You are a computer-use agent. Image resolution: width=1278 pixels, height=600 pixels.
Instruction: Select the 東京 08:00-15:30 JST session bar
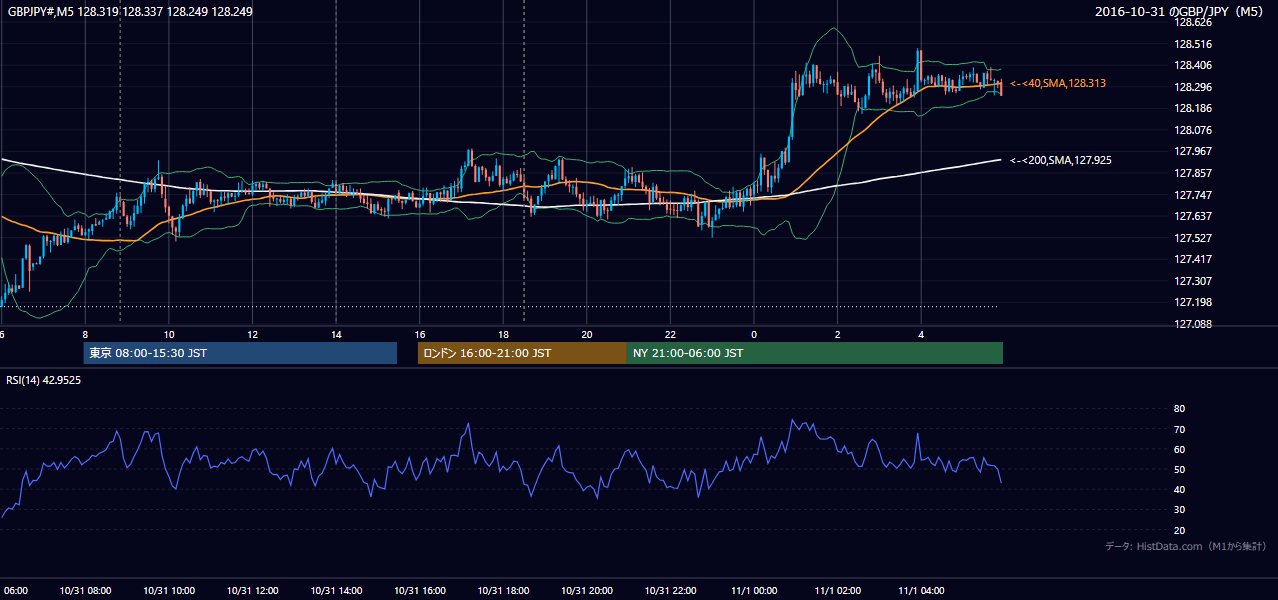(240, 353)
